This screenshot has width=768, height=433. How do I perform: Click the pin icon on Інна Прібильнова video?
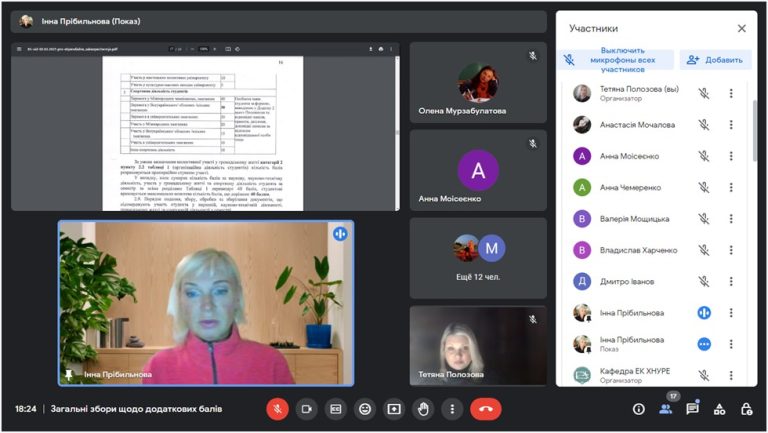[x=69, y=375]
